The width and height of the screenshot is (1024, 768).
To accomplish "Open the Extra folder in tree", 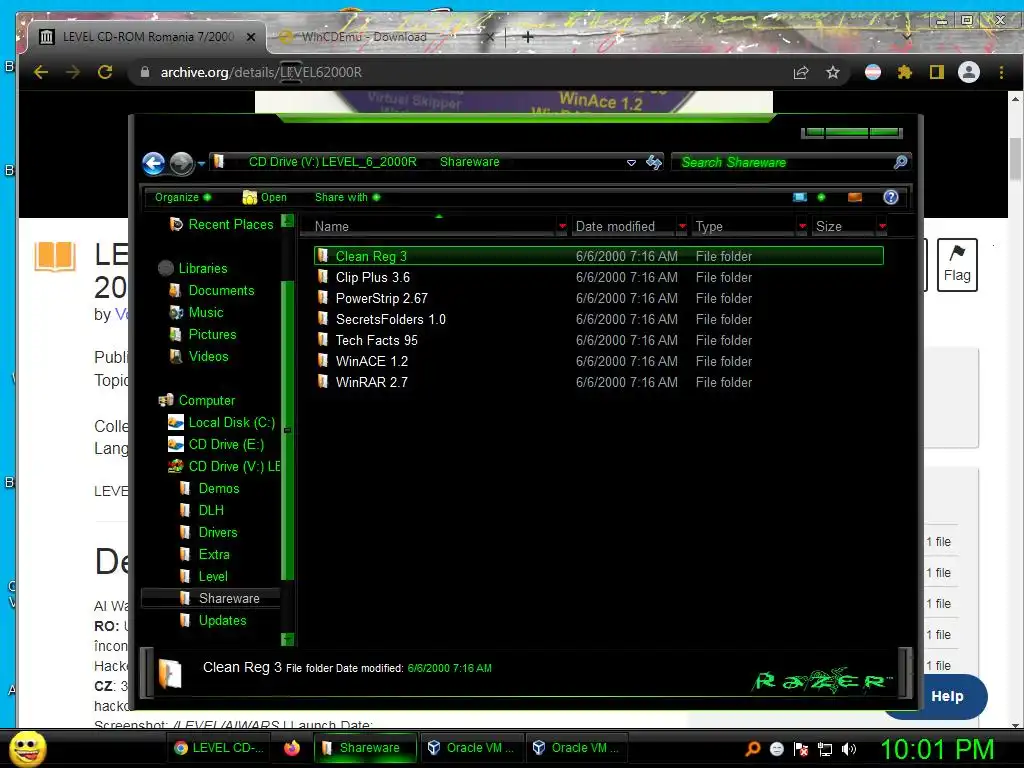I will (205, 554).
